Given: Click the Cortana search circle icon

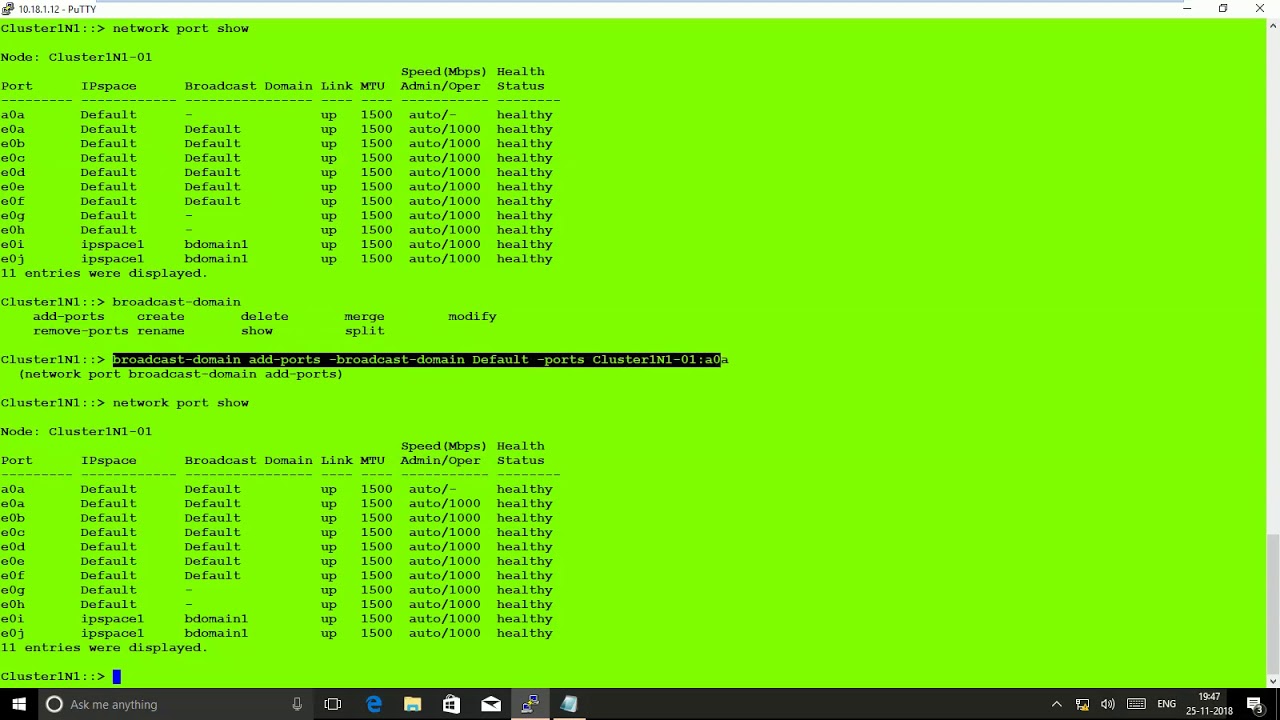Looking at the screenshot, I should (54, 704).
